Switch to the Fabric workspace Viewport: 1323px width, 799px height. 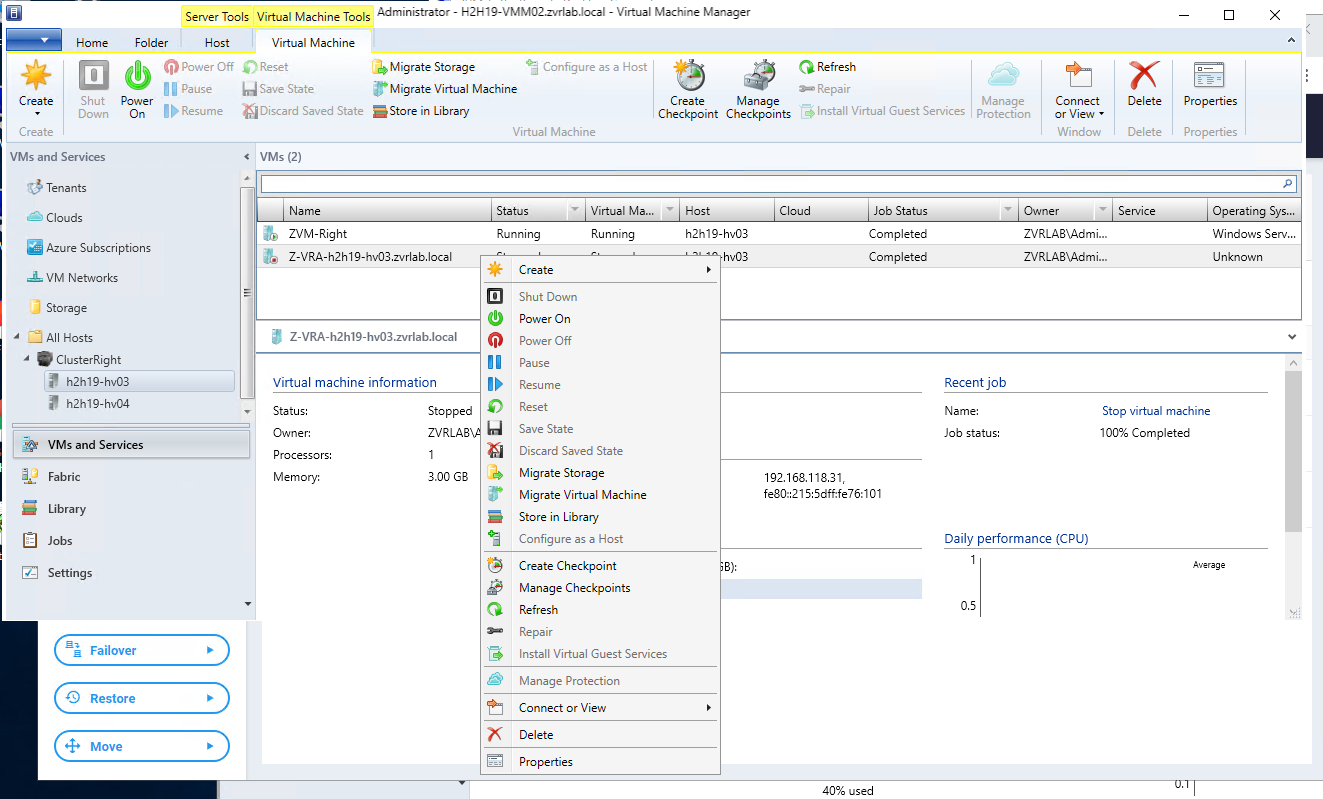pyautogui.click(x=64, y=477)
